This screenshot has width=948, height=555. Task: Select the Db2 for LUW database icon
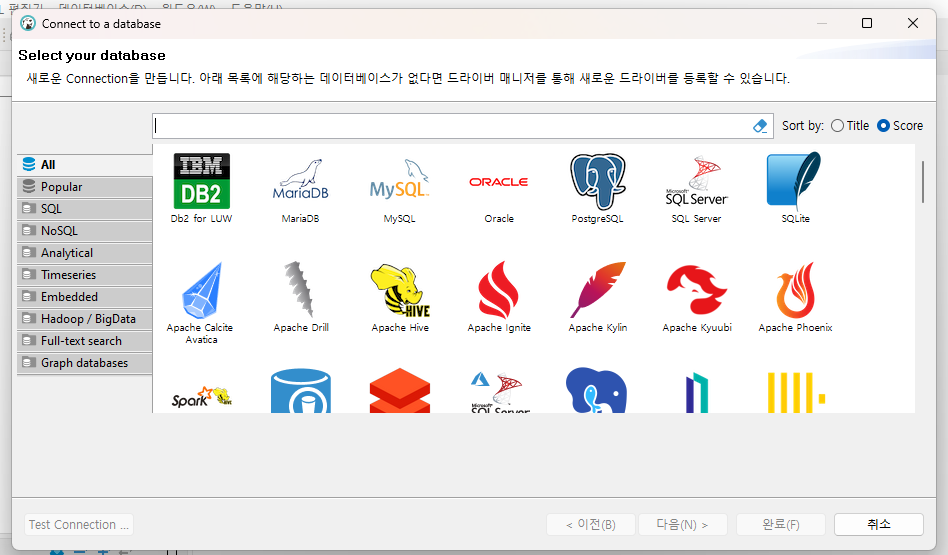click(201, 181)
